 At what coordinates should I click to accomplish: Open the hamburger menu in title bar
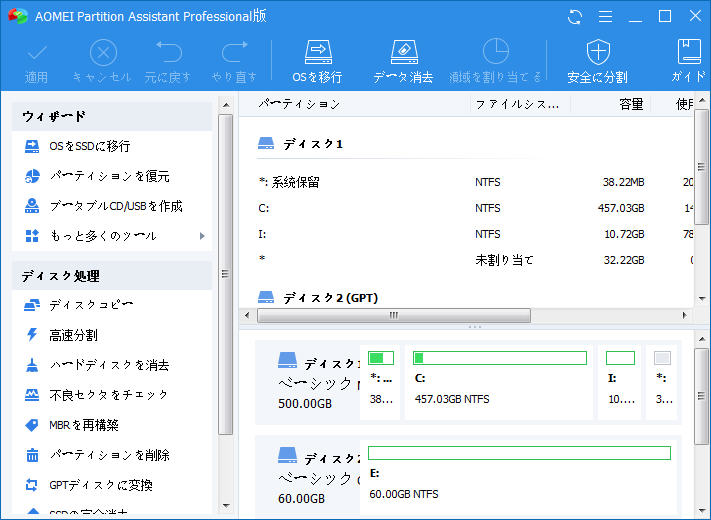605,17
